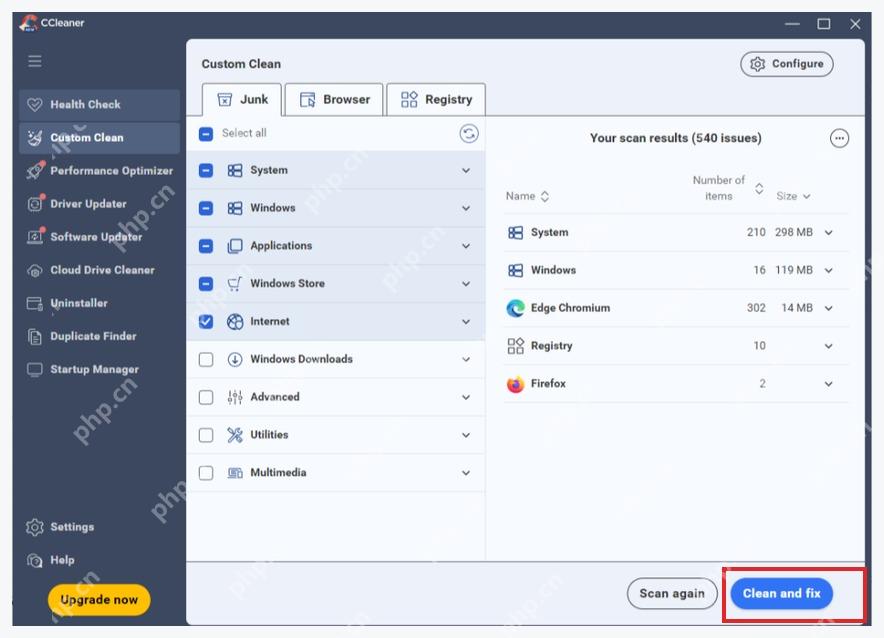Expand the Applications category chevron
The image size is (884, 638).
pos(466,246)
